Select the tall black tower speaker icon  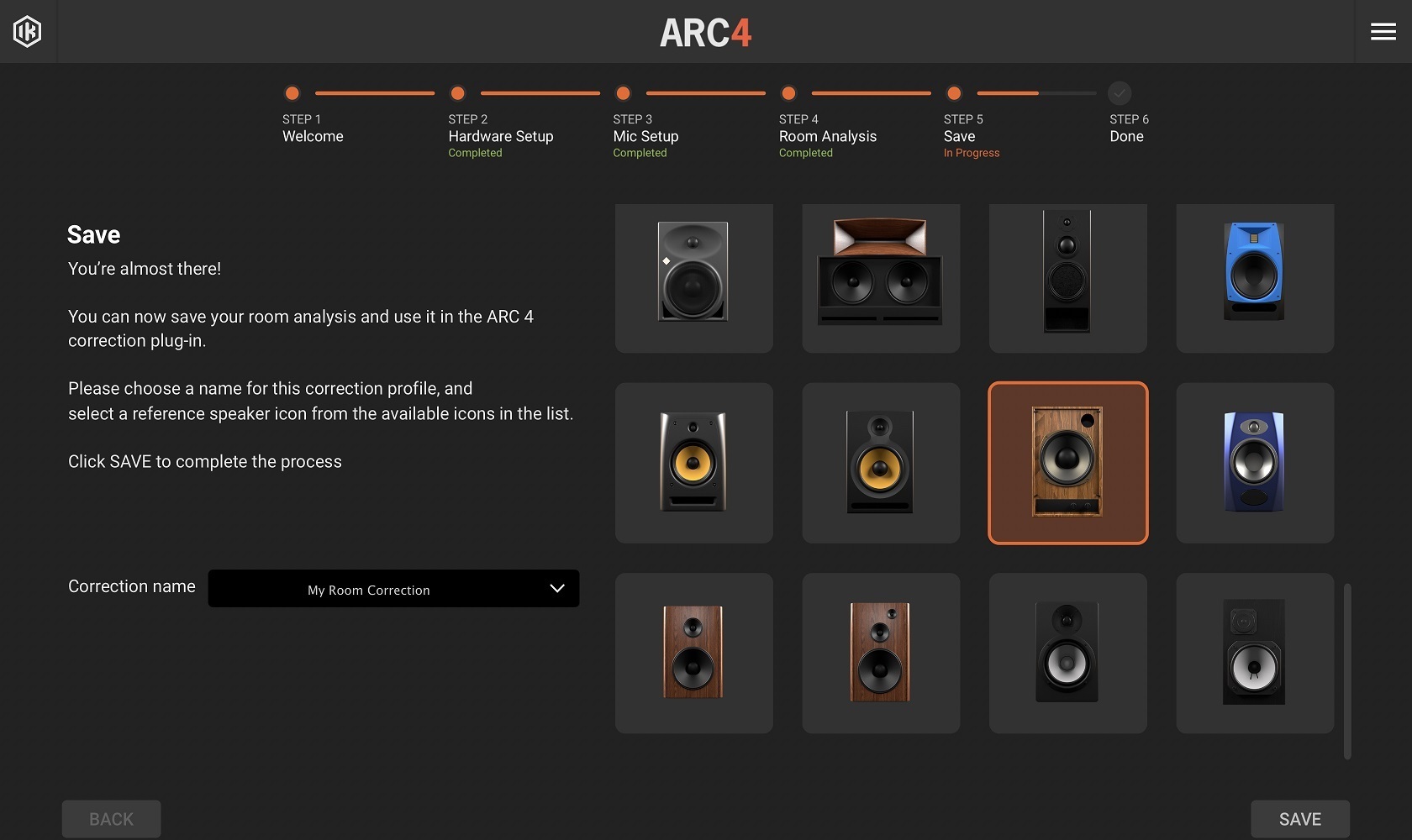point(1067,278)
